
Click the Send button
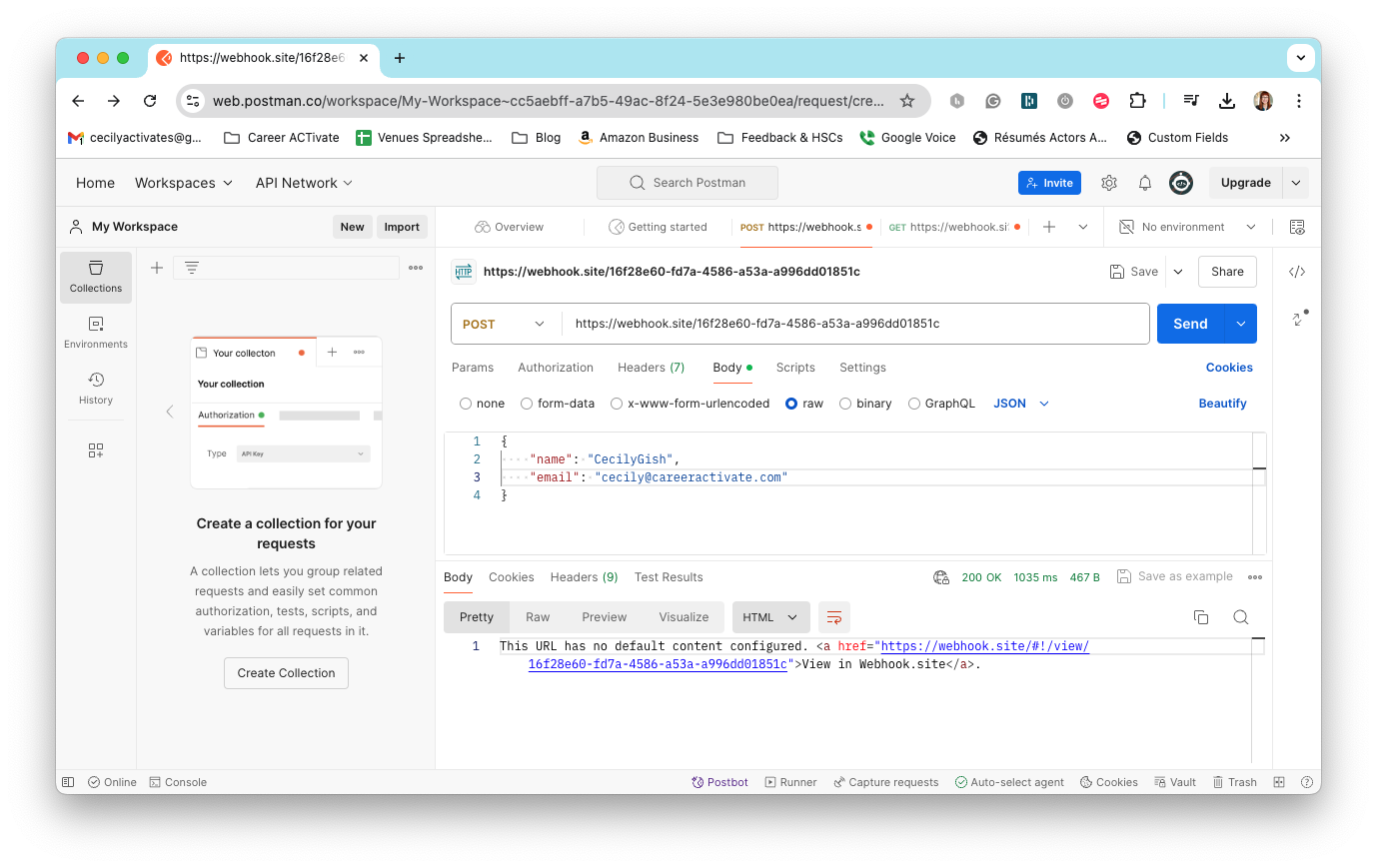1190,324
